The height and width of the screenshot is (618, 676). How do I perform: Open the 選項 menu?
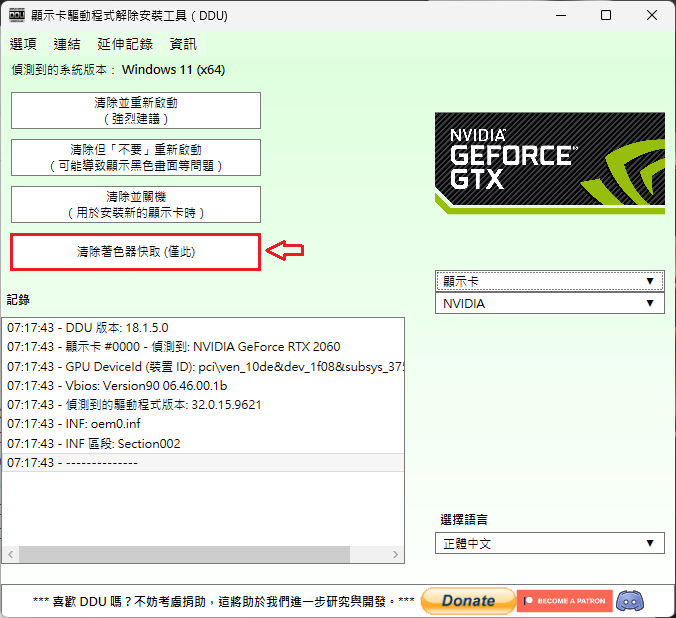coord(23,44)
